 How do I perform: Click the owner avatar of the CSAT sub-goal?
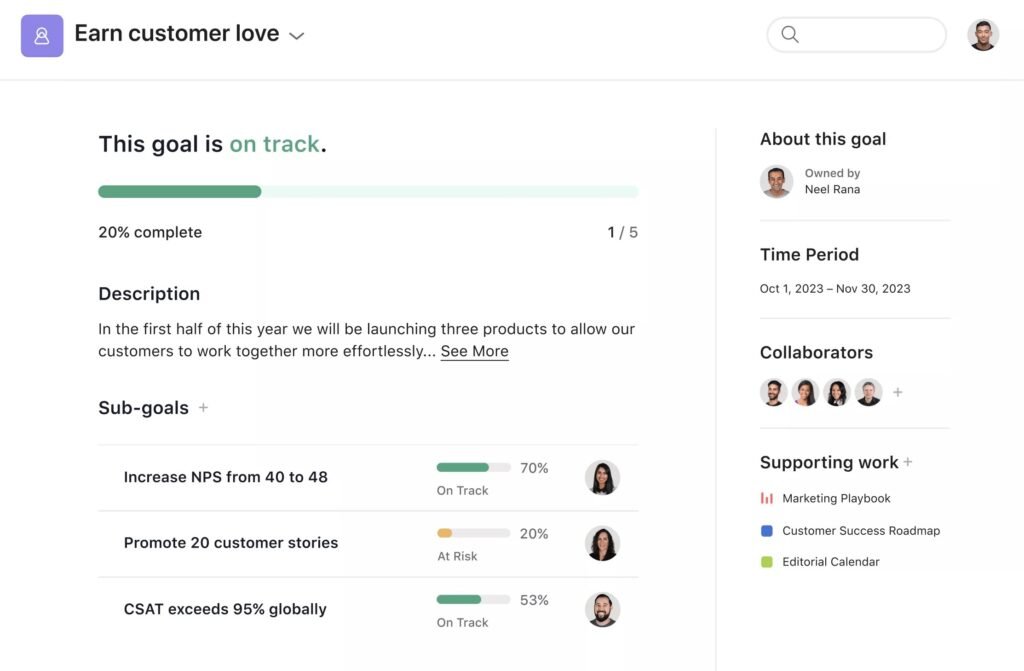(602, 609)
